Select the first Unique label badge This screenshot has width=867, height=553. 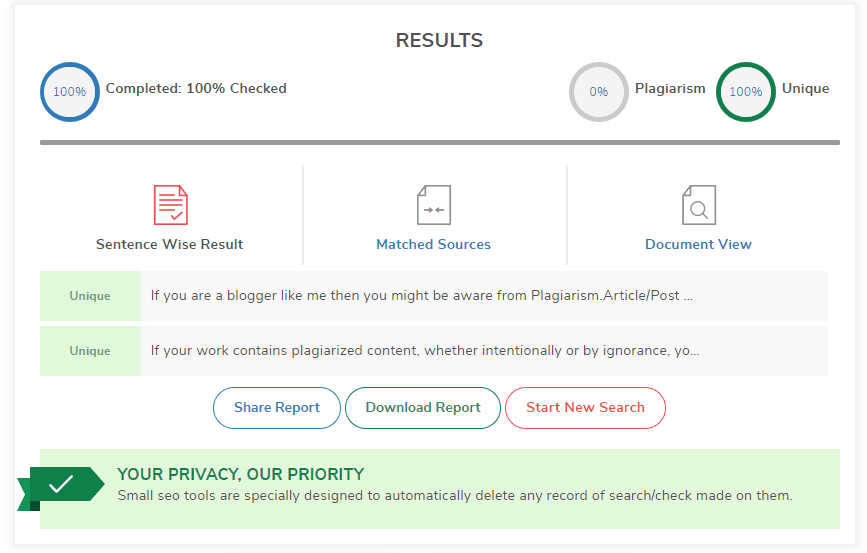pos(90,296)
